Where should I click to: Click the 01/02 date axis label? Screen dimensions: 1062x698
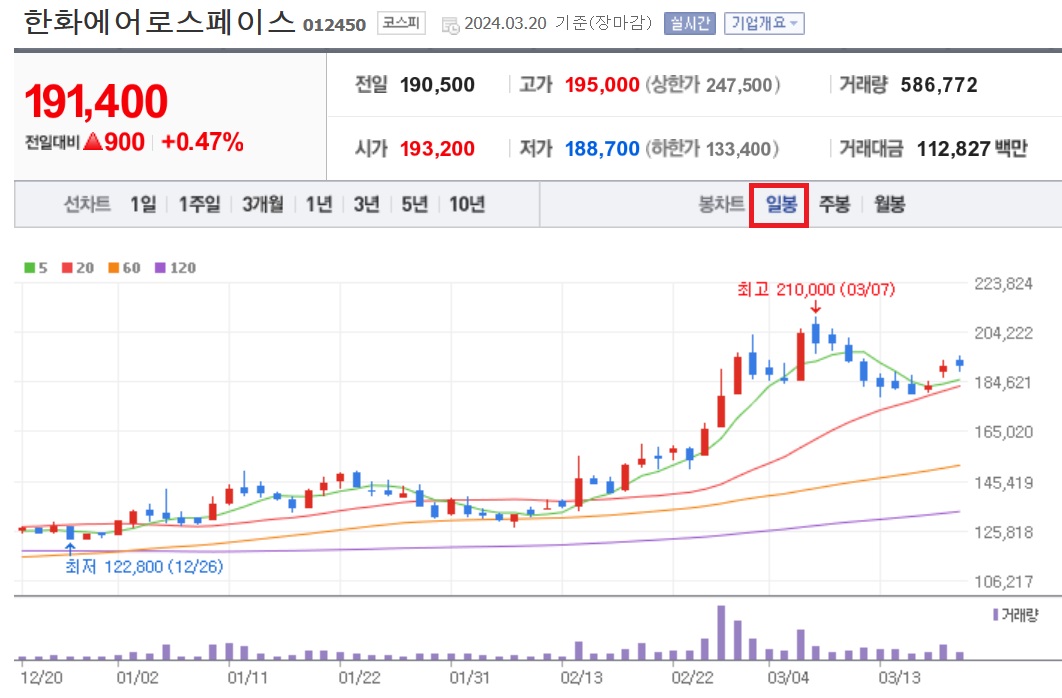(x=137, y=678)
